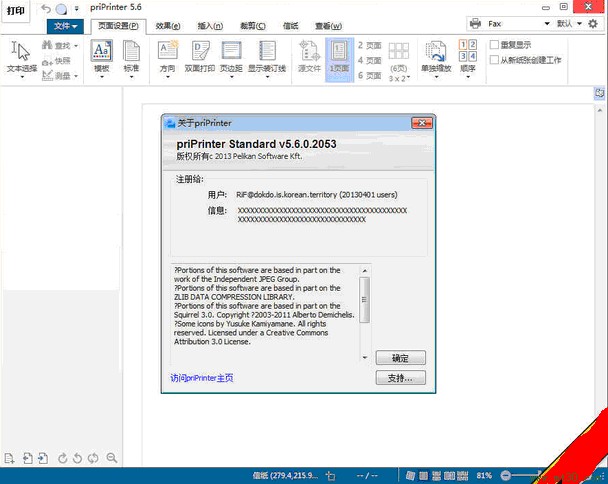The image size is (608, 484).
Task: Enable 从新纸张创建工作 checkbox
Action: click(x=495, y=60)
